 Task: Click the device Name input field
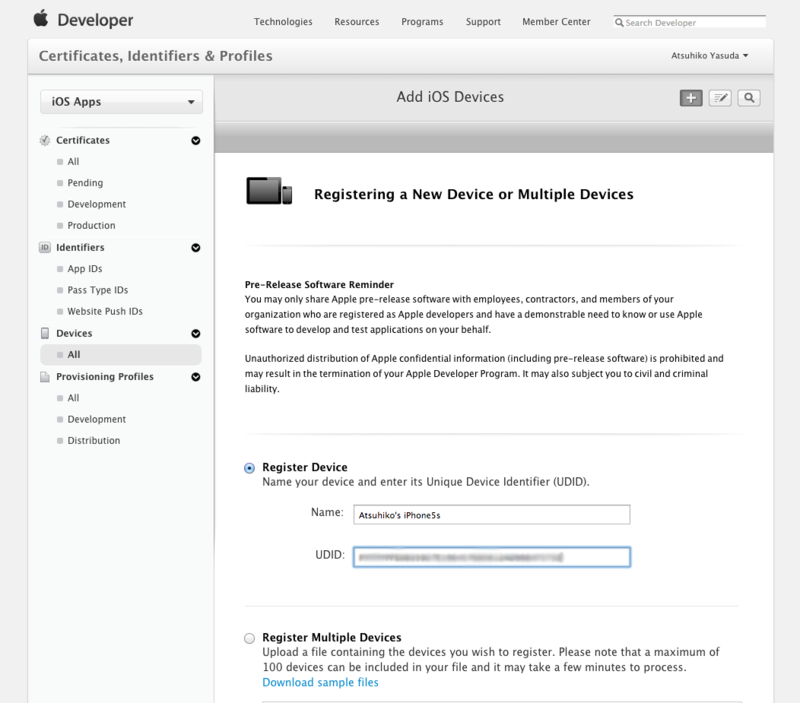coord(491,515)
